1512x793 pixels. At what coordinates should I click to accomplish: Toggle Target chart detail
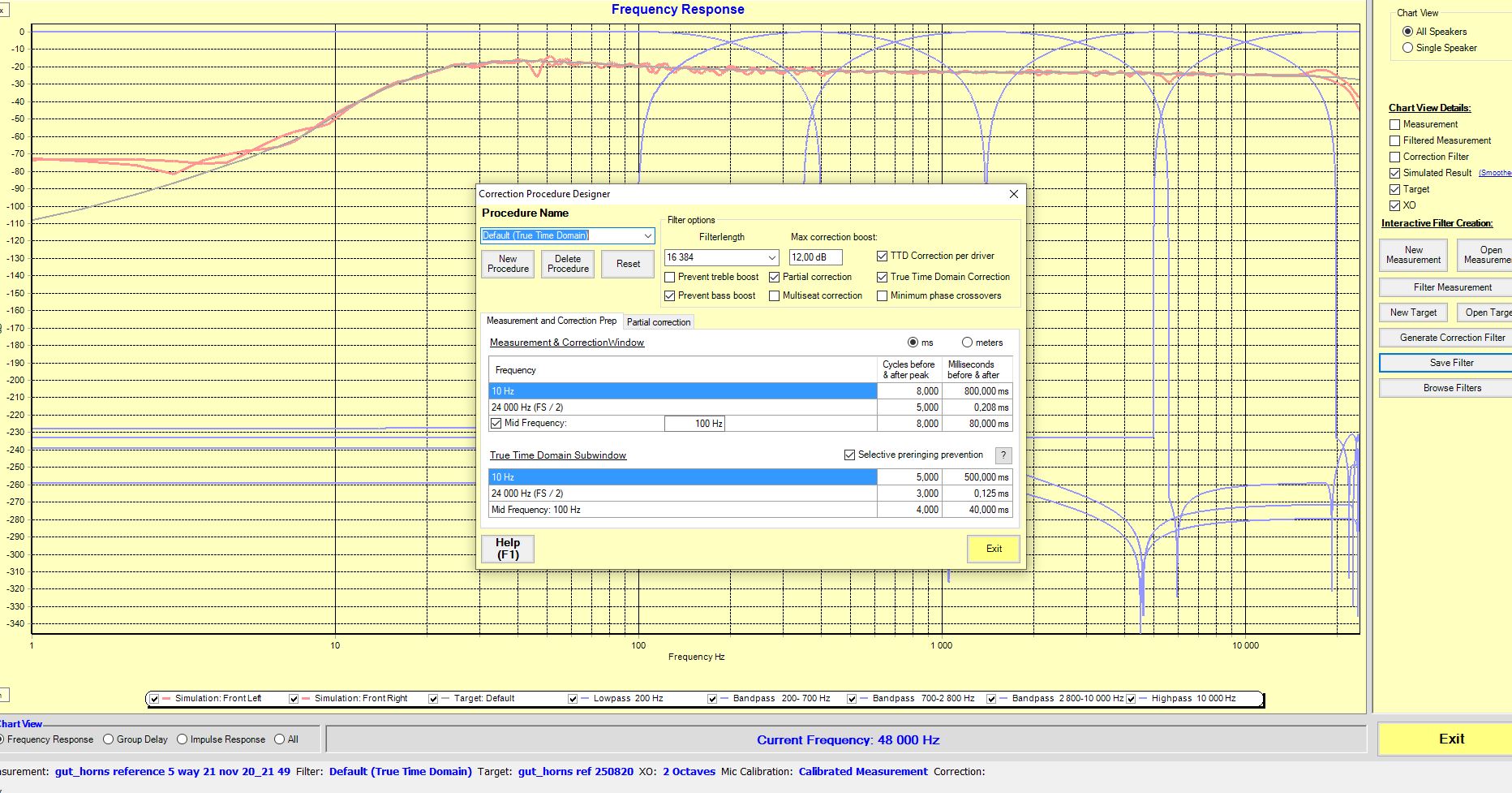pyautogui.click(x=1394, y=189)
